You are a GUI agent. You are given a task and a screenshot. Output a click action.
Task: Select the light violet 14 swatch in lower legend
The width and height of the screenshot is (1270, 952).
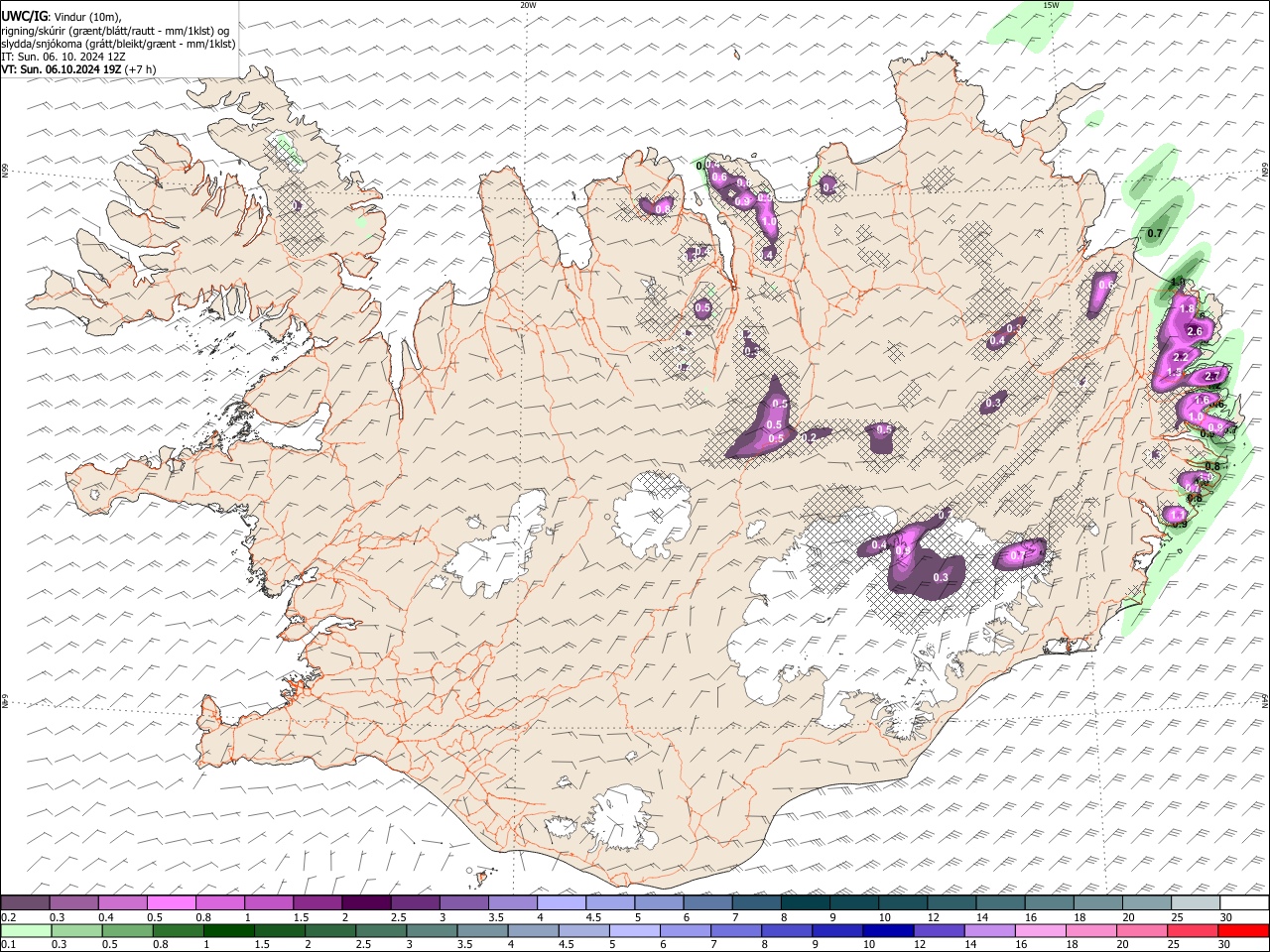click(x=990, y=930)
